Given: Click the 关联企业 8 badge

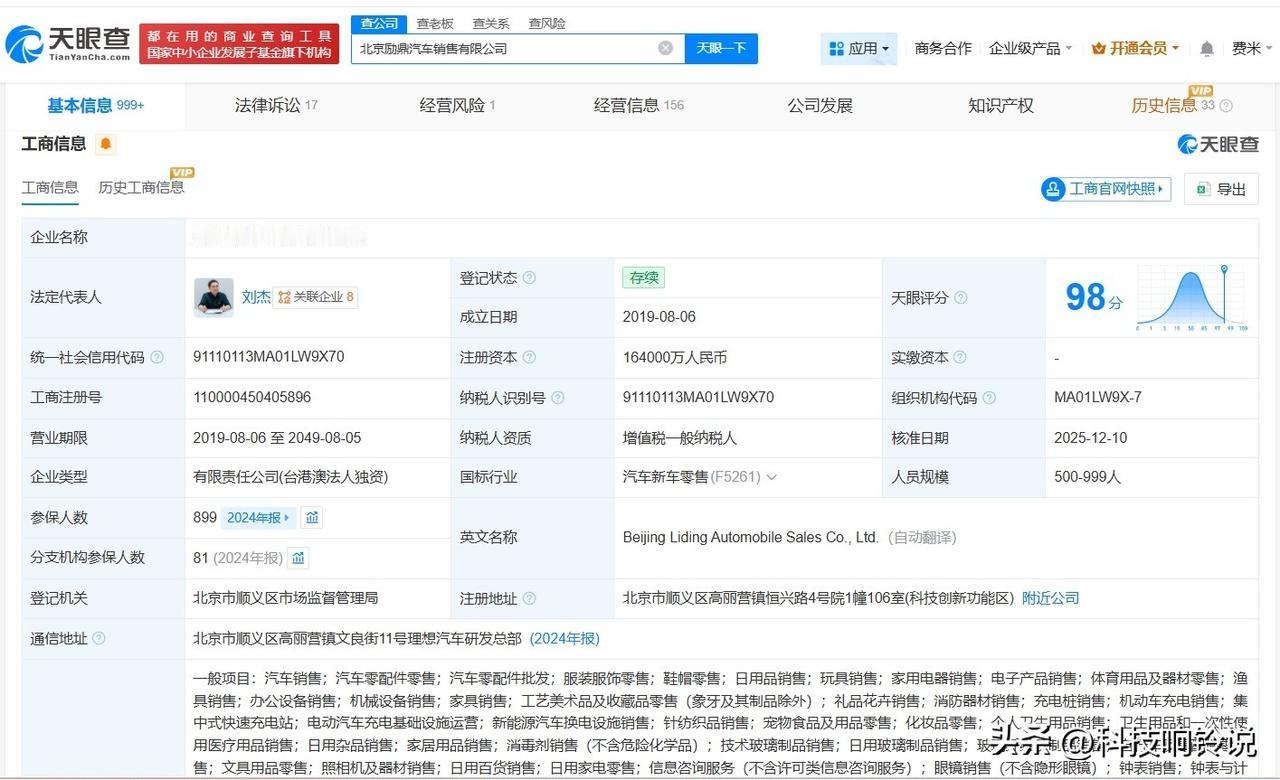Looking at the screenshot, I should click(x=316, y=297).
